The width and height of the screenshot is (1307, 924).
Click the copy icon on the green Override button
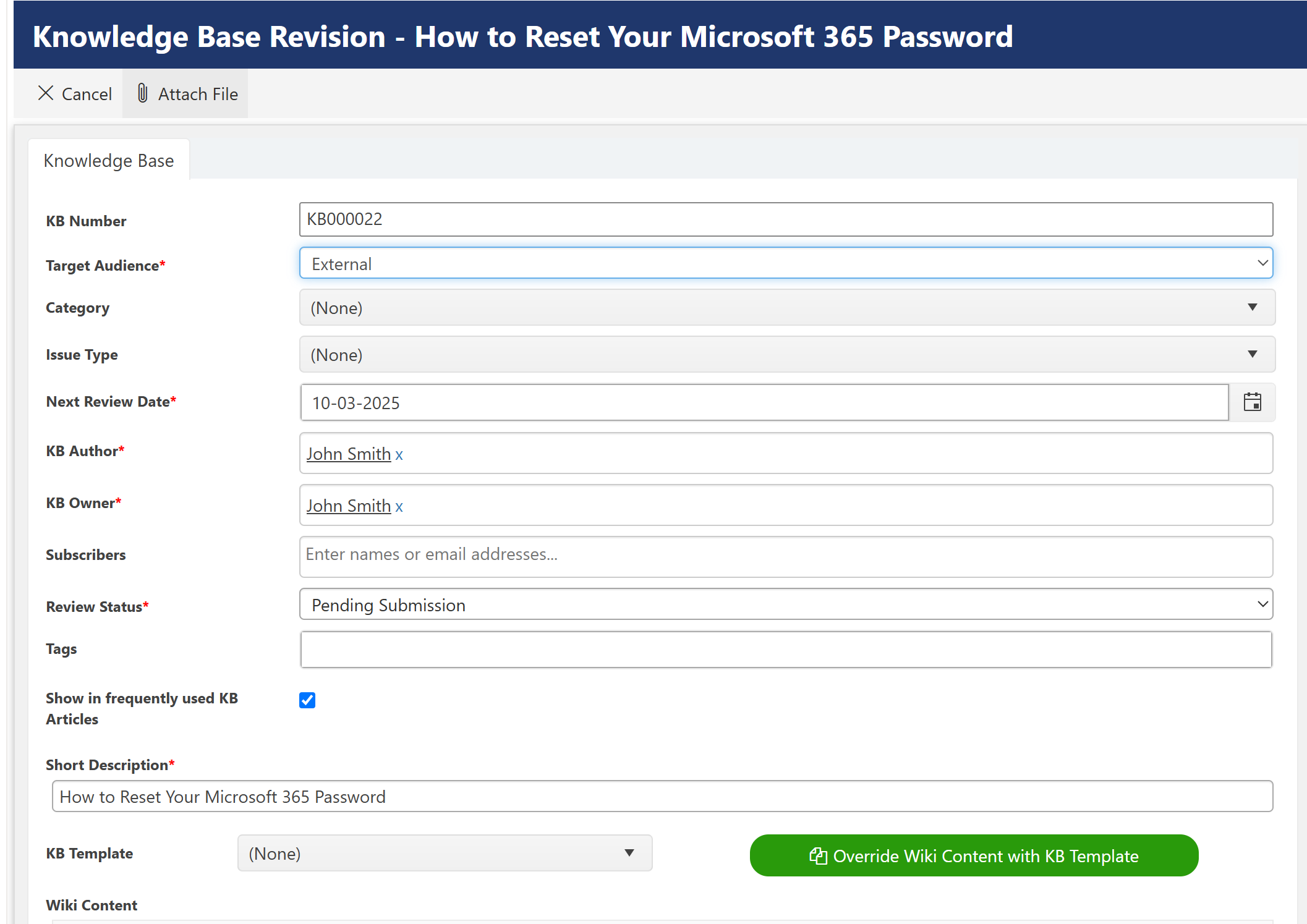click(818, 856)
